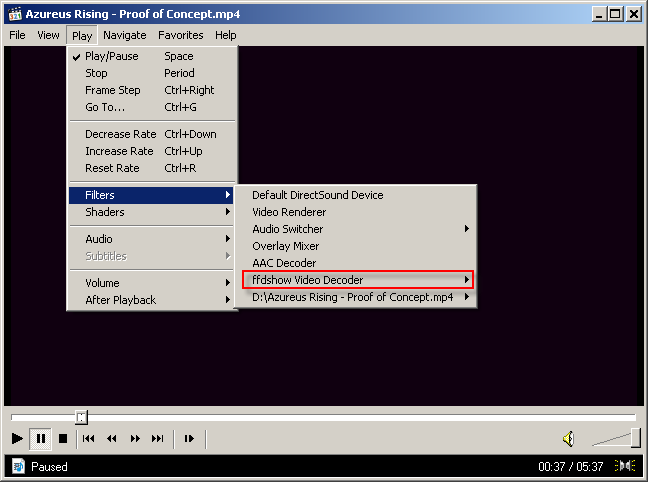
Task: Expand the Shaders submenu
Action: (x=152, y=212)
